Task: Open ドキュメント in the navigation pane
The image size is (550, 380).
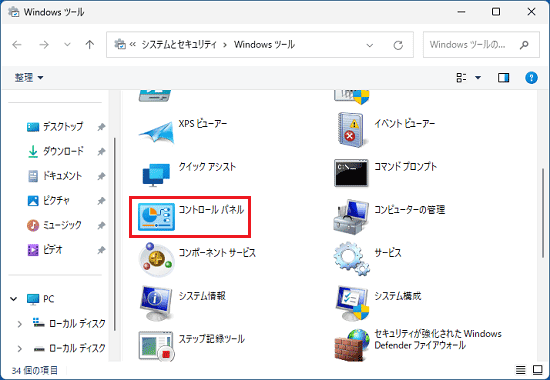Action: coord(54,176)
